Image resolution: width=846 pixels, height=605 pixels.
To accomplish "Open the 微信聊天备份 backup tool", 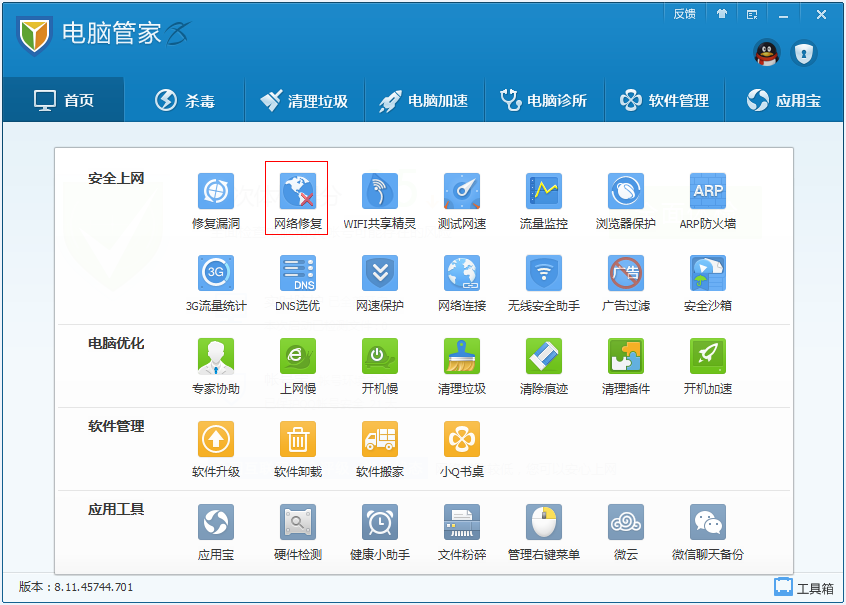I will [707, 523].
